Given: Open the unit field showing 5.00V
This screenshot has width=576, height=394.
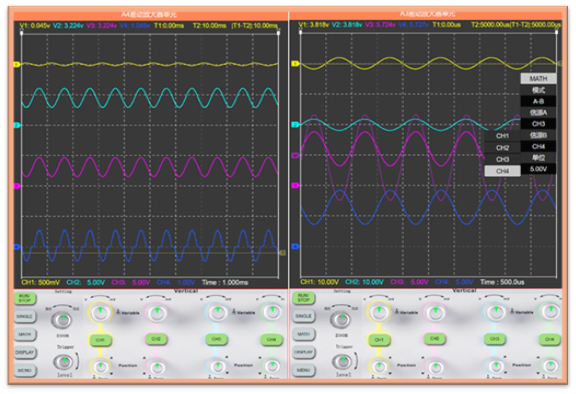Looking at the screenshot, I should click(538, 169).
